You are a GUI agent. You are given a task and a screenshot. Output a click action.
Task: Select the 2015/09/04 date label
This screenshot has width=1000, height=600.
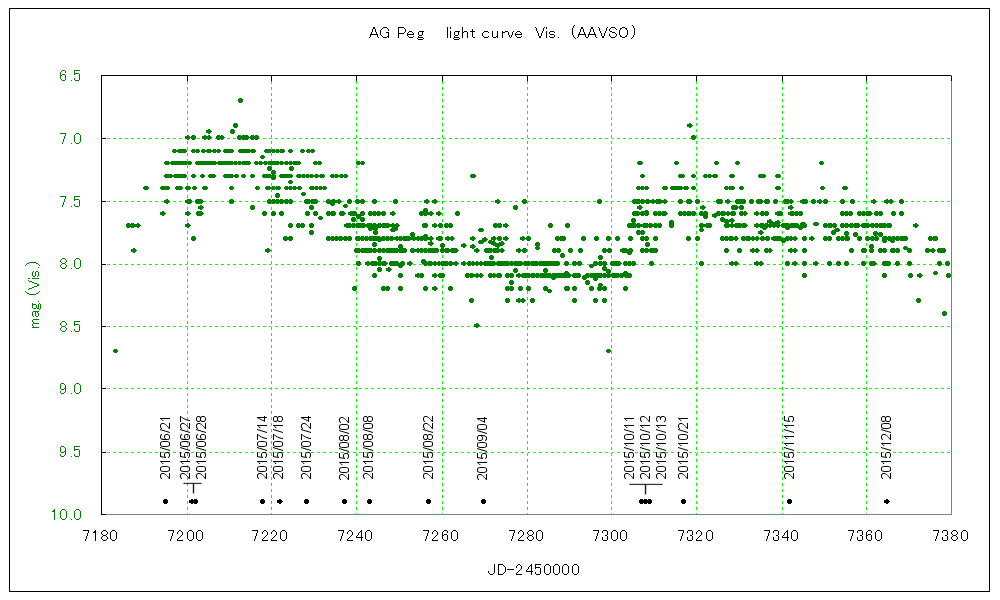483,449
